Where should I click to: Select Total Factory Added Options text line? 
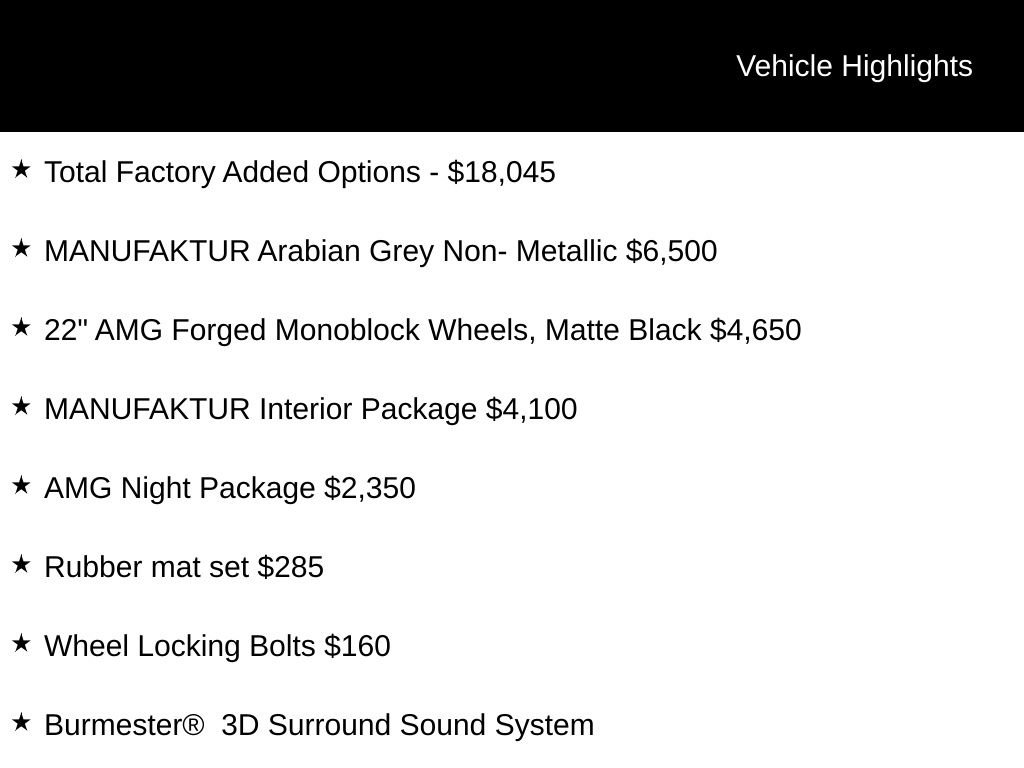pyautogui.click(x=300, y=172)
